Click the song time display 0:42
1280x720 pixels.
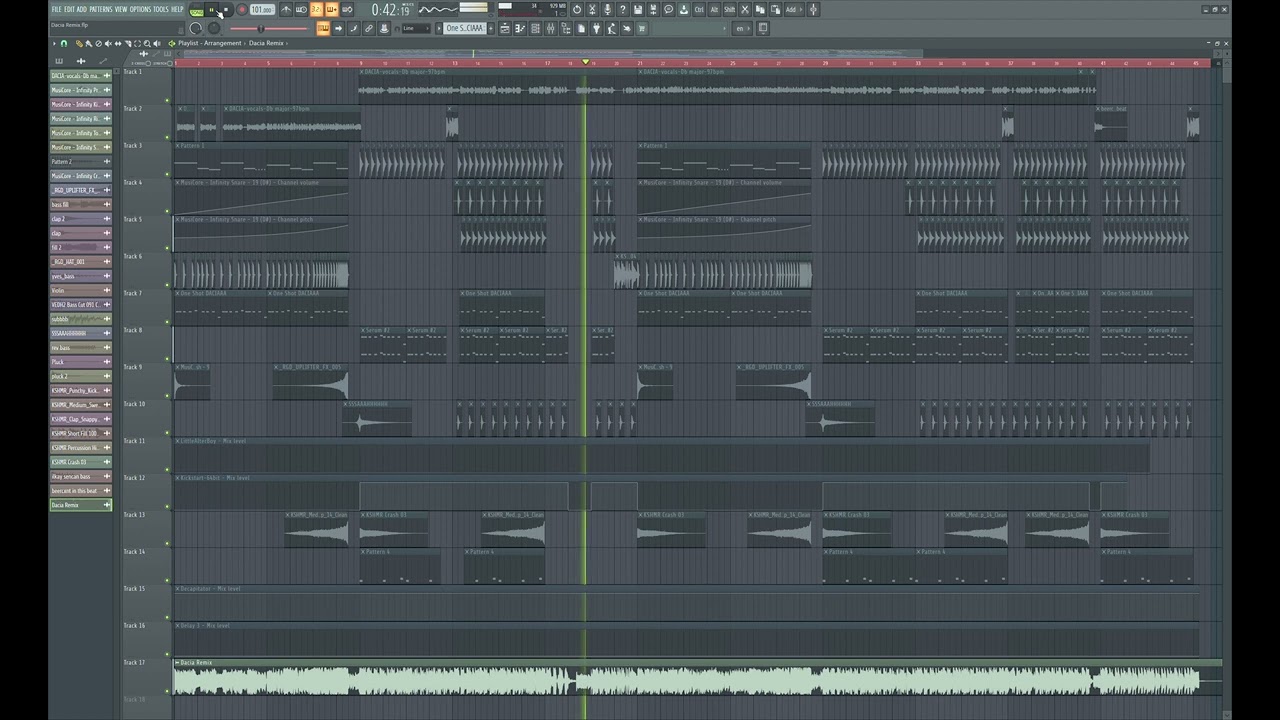click(x=390, y=10)
